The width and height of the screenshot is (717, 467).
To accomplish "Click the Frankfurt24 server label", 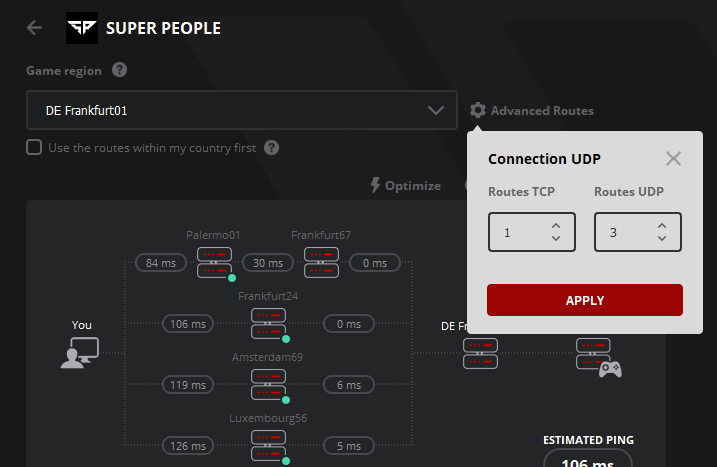I will 268,296.
